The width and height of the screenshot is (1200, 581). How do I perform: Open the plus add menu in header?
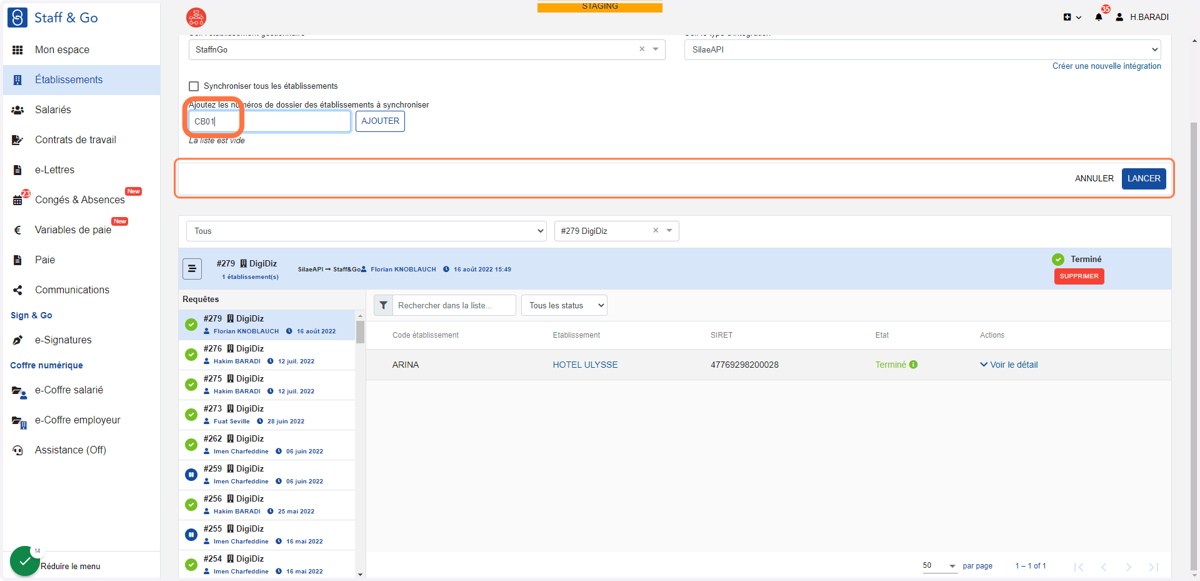coord(1072,17)
